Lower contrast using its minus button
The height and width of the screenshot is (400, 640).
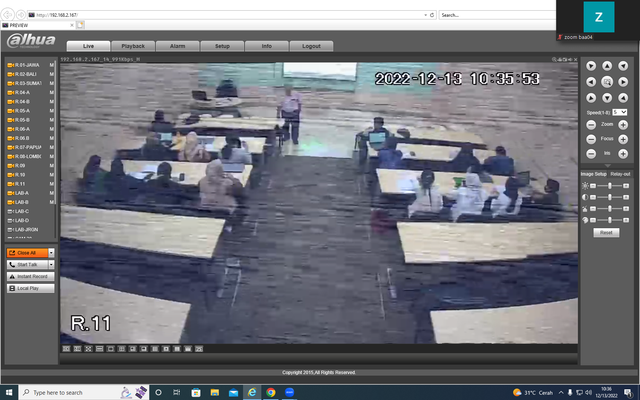(593, 197)
